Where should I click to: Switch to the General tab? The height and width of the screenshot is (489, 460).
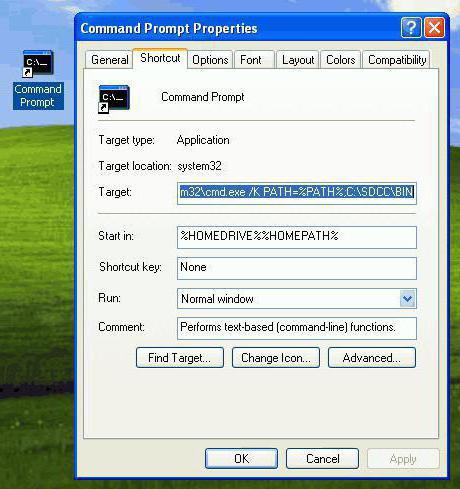pos(109,60)
